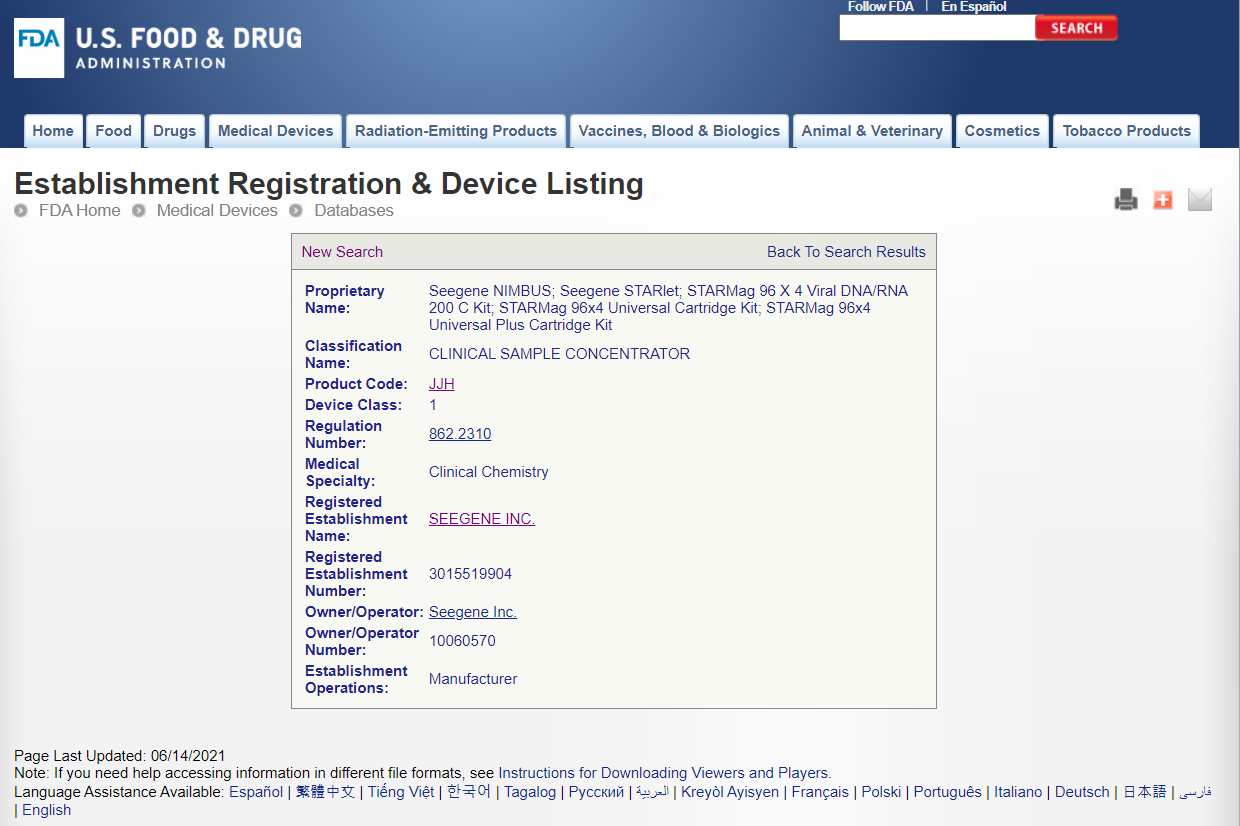Open the Cosmetics tab
1240x826 pixels.
(1002, 131)
